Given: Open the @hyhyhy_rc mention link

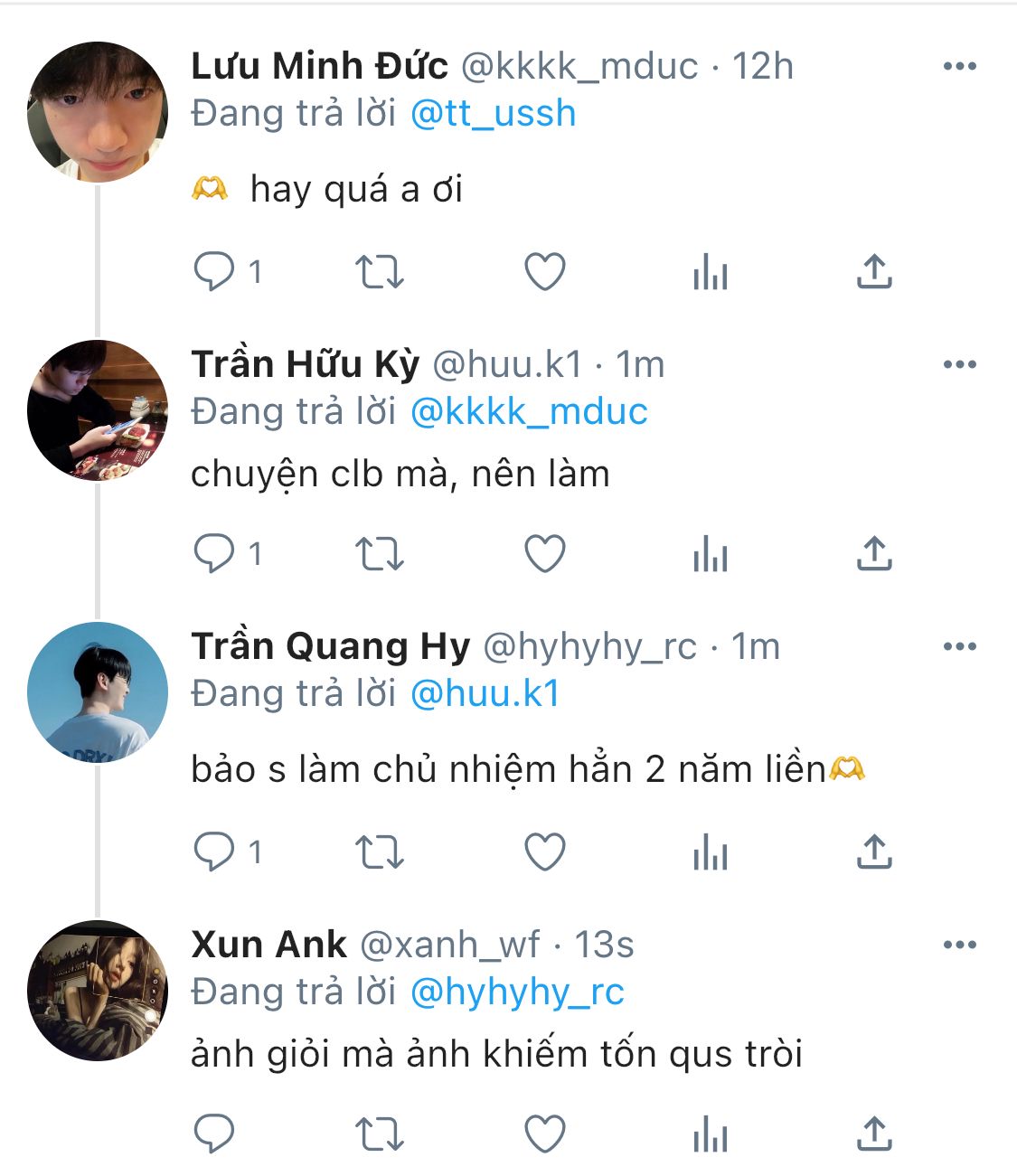Looking at the screenshot, I should tap(517, 993).
